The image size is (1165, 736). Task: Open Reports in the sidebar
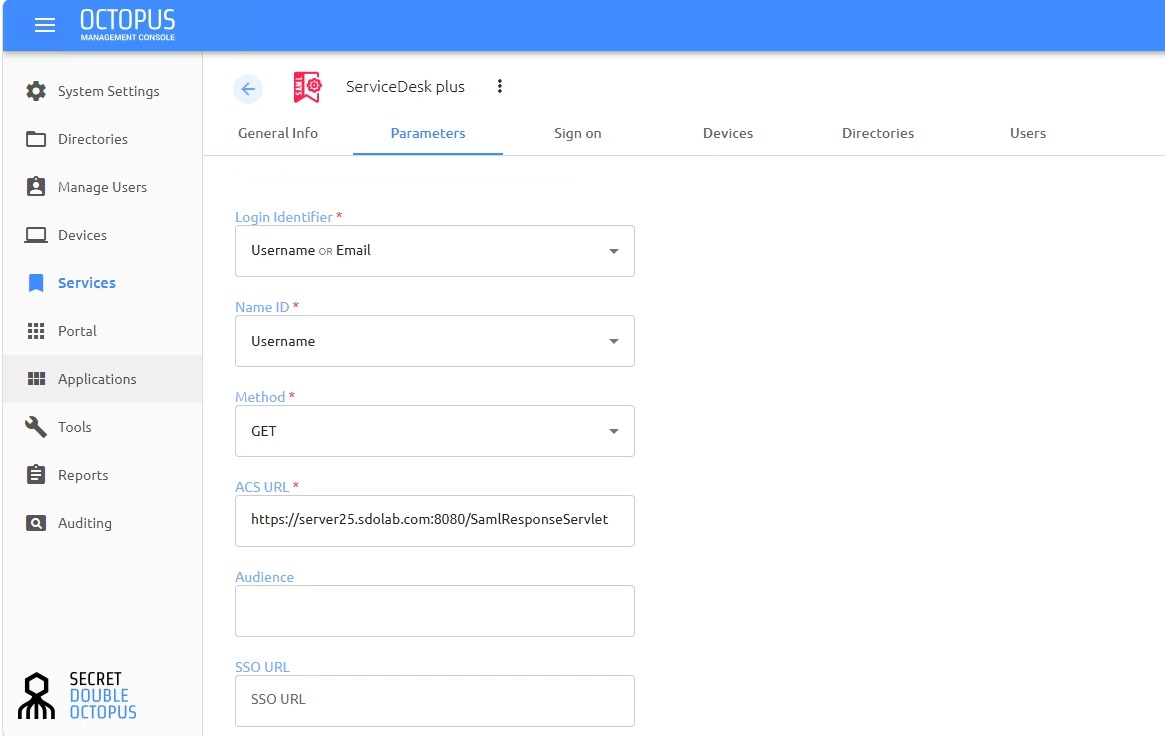tap(103, 475)
